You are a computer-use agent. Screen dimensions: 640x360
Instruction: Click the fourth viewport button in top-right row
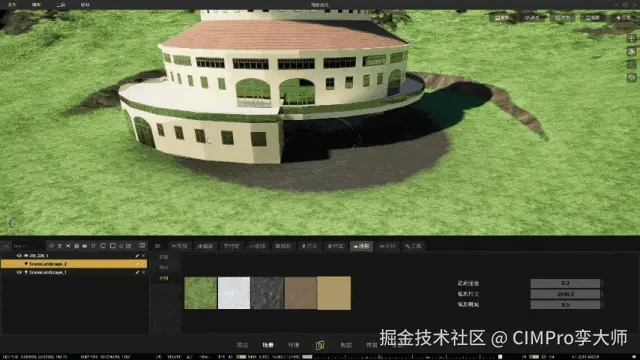(x=593, y=18)
